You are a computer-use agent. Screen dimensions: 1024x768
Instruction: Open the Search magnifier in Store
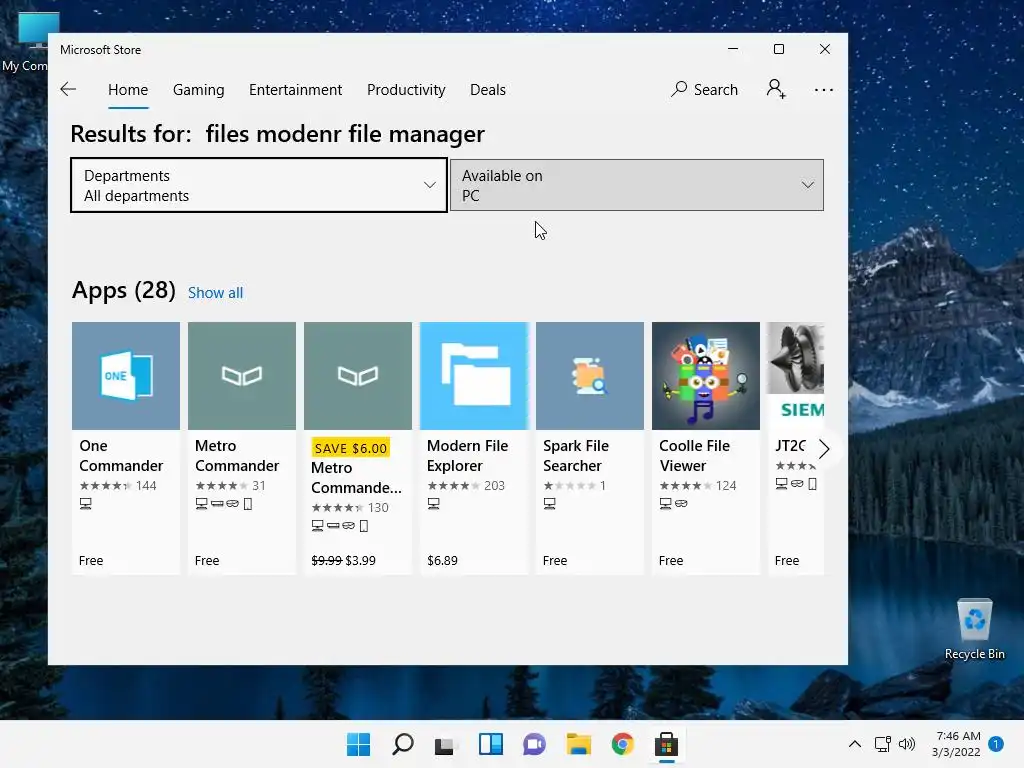pos(704,89)
